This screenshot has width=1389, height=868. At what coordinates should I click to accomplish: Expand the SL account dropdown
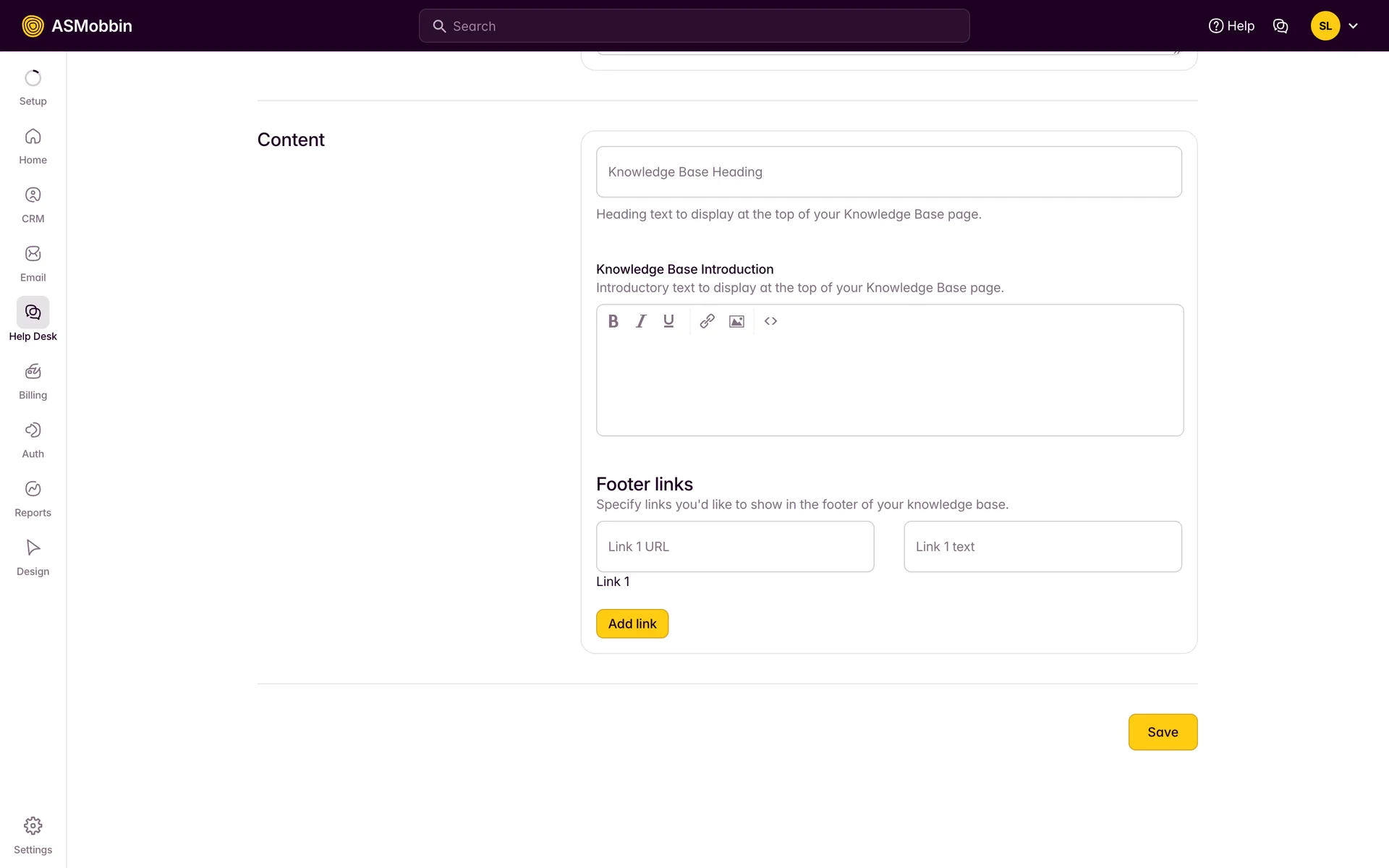click(1335, 26)
